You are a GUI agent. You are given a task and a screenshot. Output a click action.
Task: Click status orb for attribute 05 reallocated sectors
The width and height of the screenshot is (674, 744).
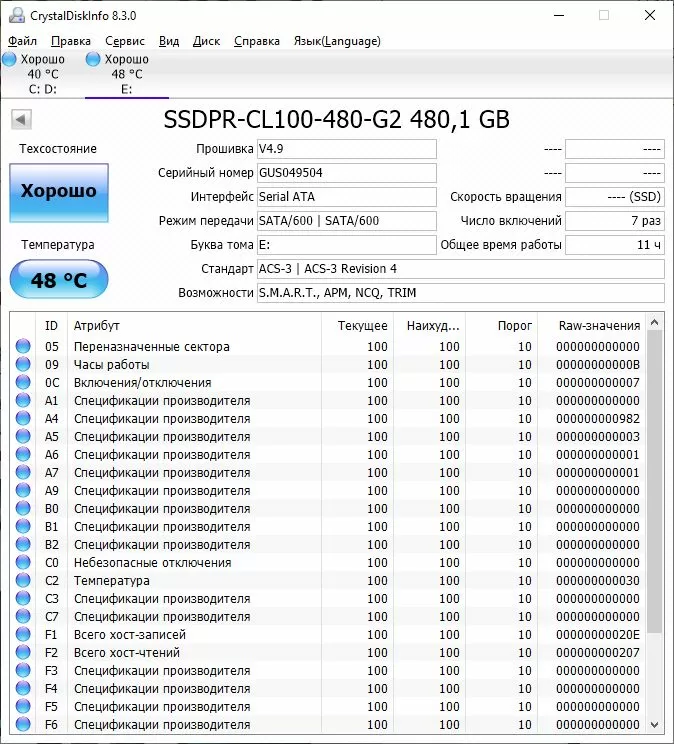tap(23, 347)
